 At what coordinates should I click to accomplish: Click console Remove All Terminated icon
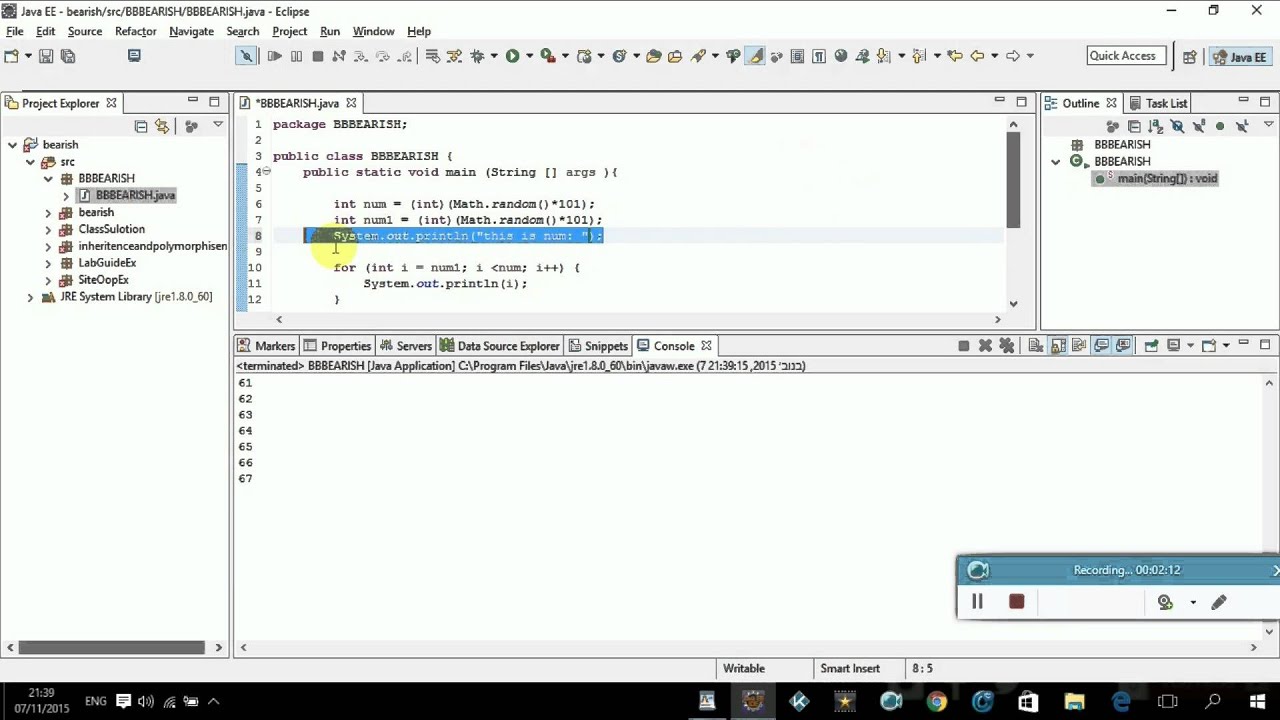tap(1007, 346)
